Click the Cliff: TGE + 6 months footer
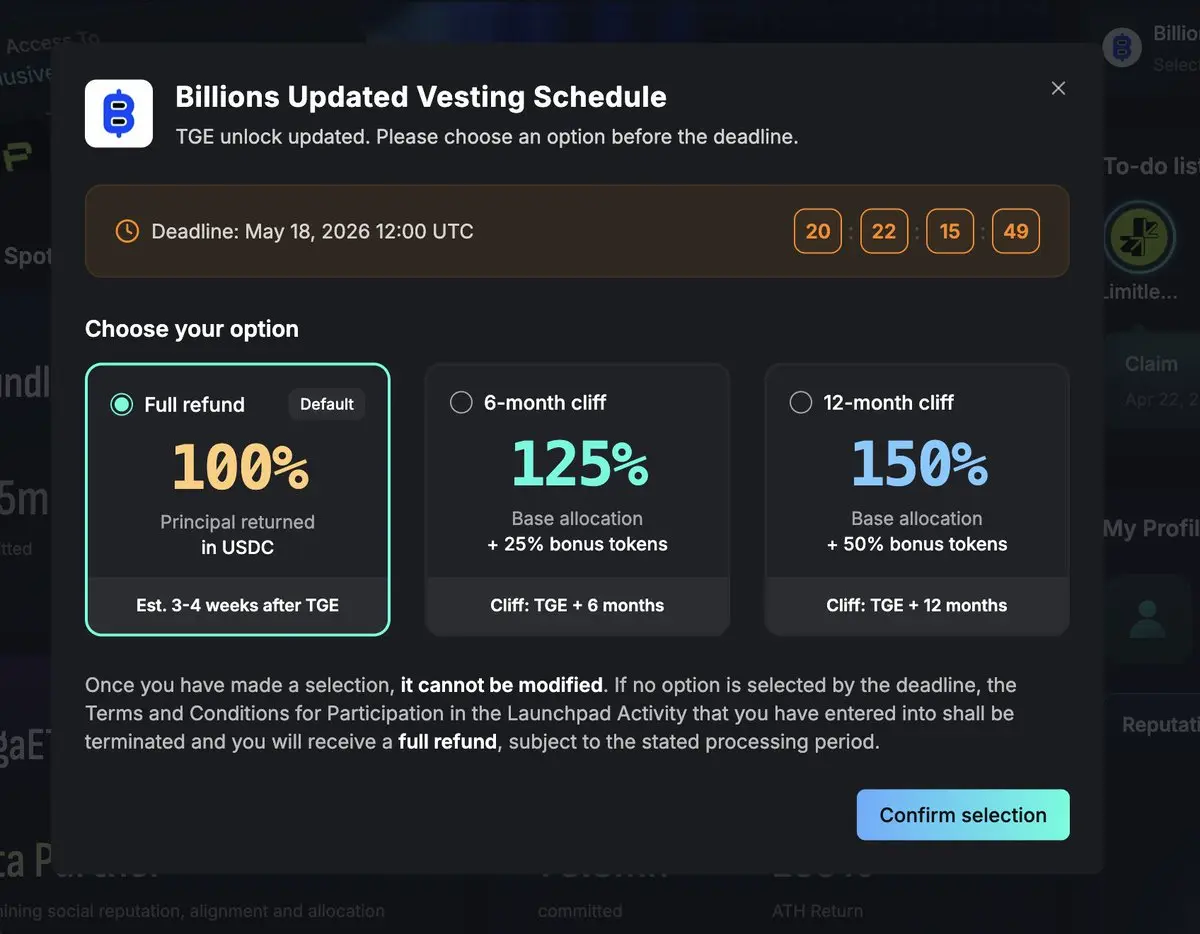Viewport: 1200px width, 934px height. 578,605
